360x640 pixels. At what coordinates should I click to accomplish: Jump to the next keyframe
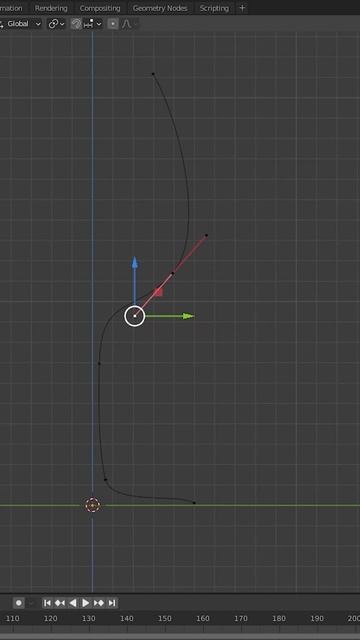[x=99, y=603]
